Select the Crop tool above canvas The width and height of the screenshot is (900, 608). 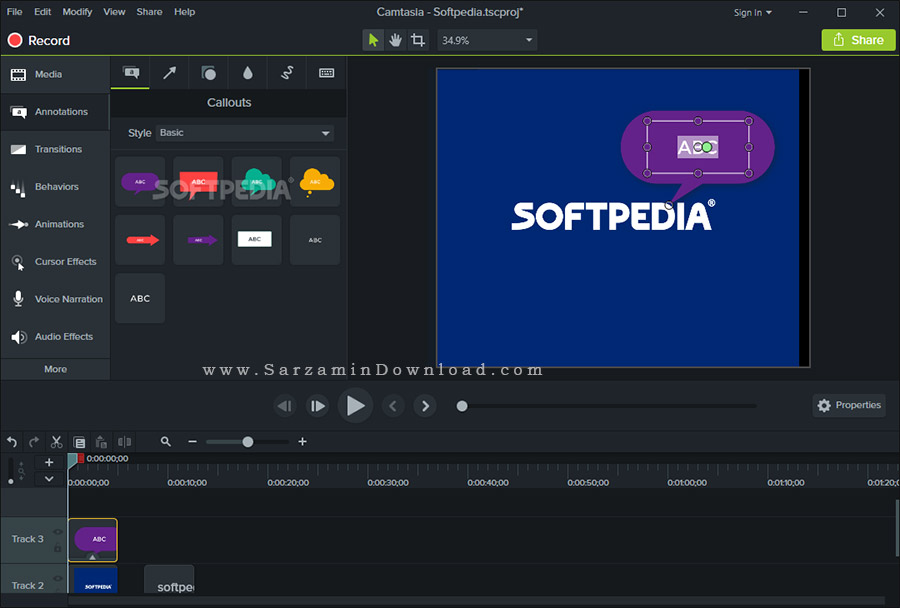coord(418,40)
